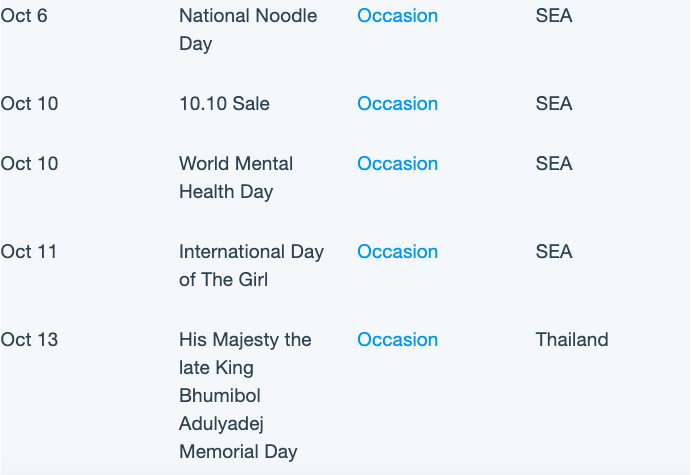Click SEA region in World Mental Health Day row
Image resolution: width=691 pixels, height=475 pixels.
(554, 164)
